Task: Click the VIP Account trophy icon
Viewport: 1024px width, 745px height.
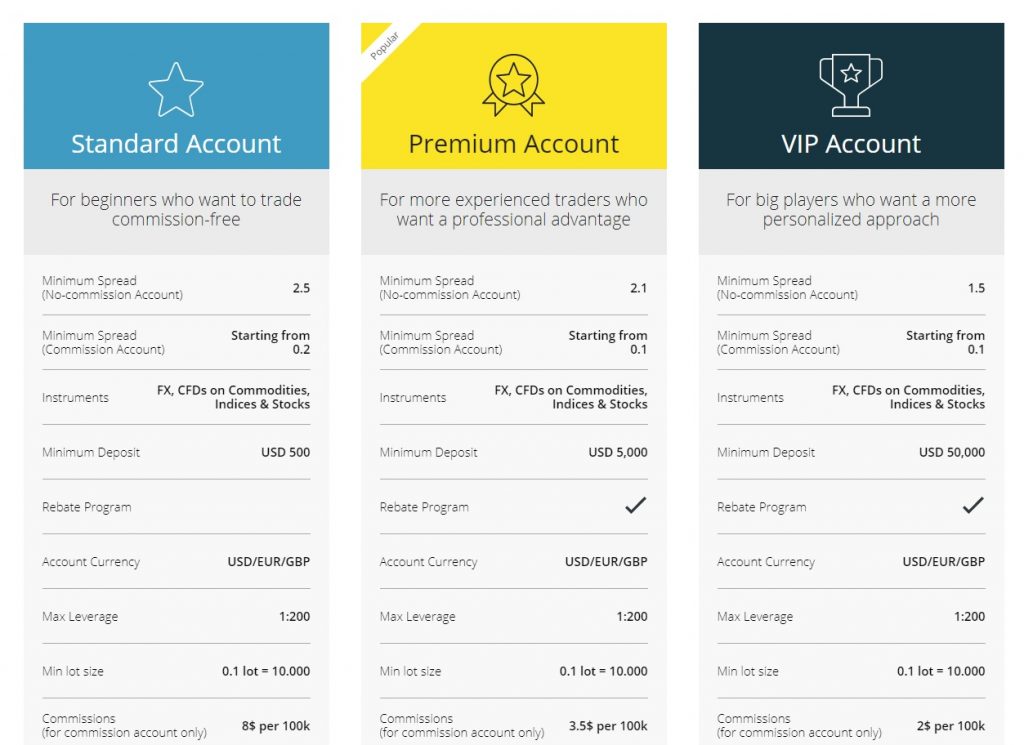Action: click(851, 86)
